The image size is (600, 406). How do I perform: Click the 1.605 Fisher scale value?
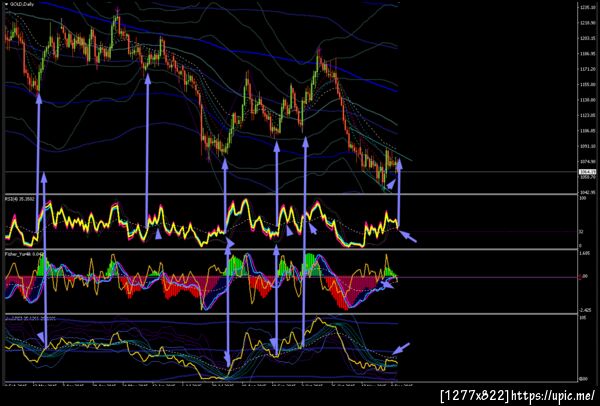pyautogui.click(x=584, y=253)
